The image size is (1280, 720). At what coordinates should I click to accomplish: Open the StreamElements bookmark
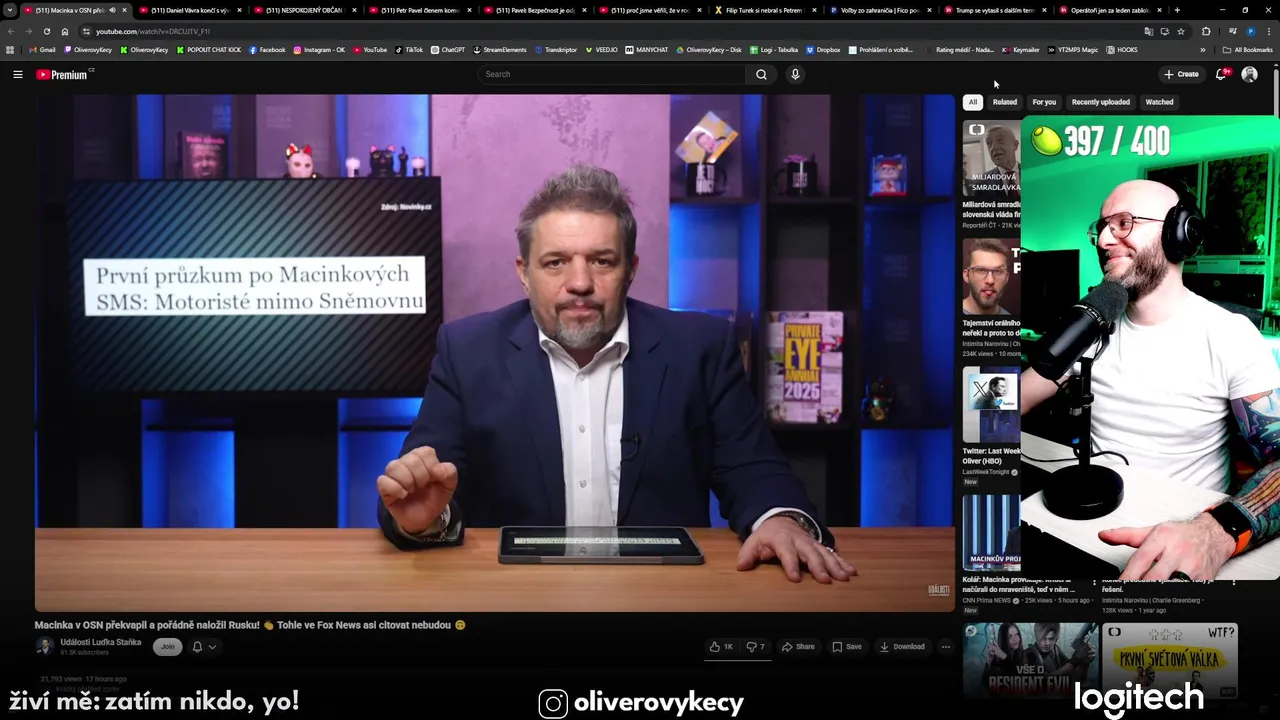tap(500, 50)
